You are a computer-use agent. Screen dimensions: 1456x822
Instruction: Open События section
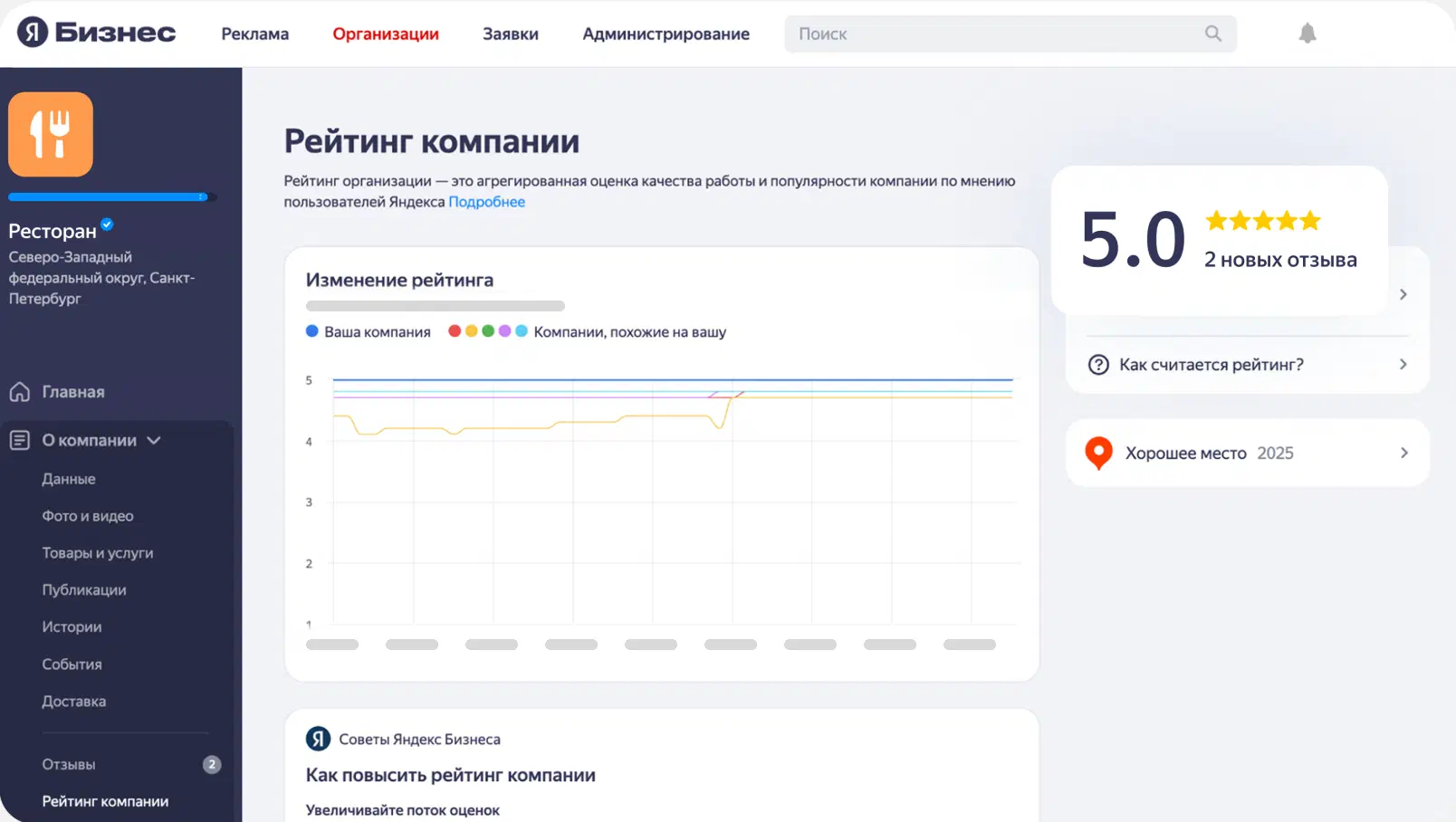tap(72, 664)
